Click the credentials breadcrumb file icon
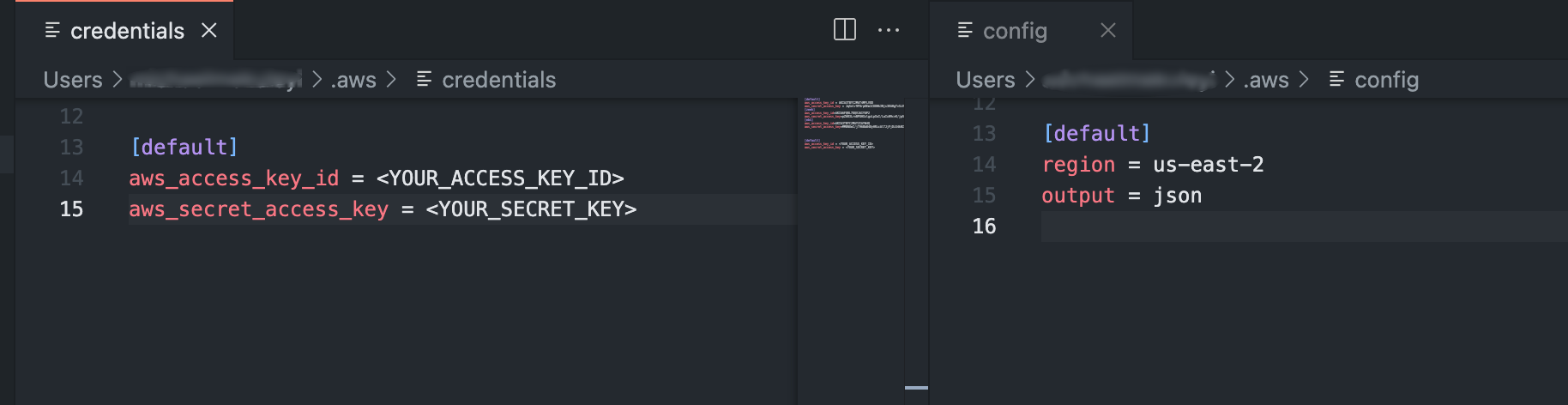Screen dimensions: 1568x405 click(424, 80)
